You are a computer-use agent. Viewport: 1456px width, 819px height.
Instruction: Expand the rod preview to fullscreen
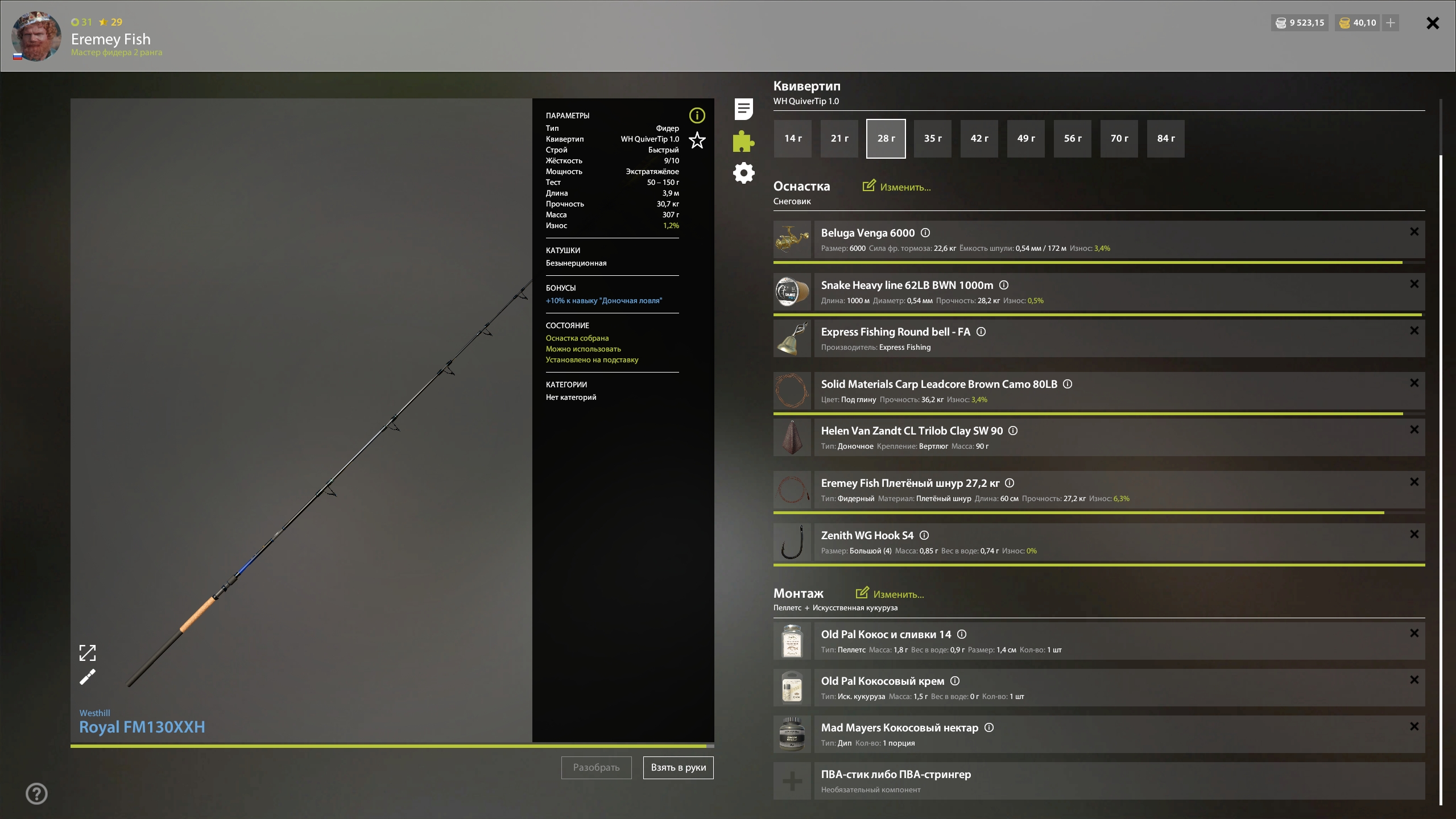pos(88,652)
